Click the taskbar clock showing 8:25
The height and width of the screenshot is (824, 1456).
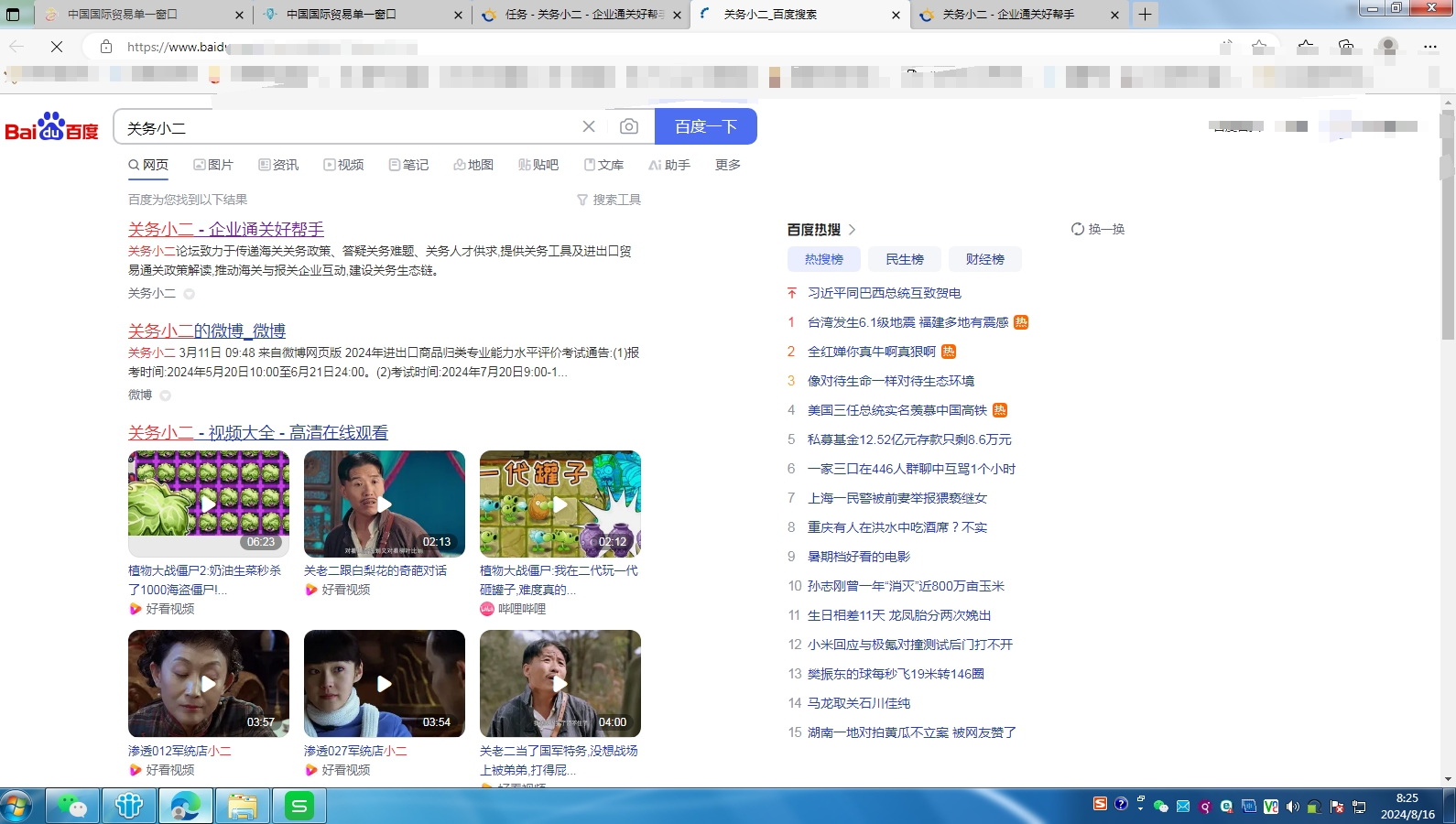coord(1407,806)
